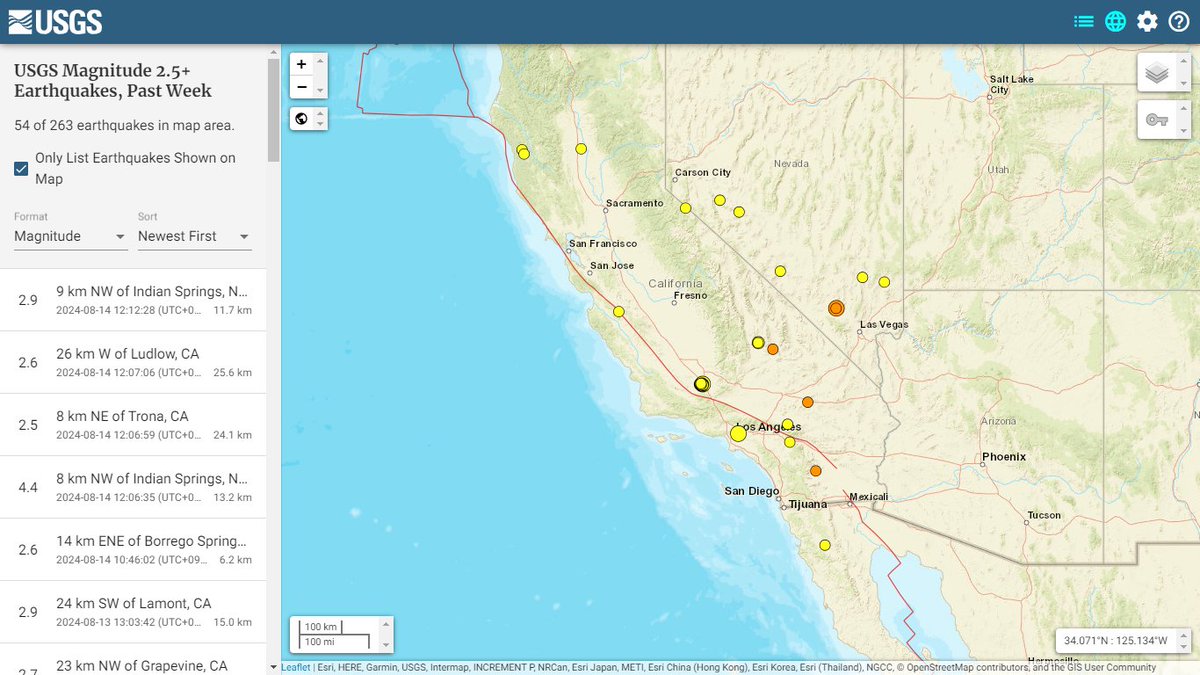Open the help question mark icon
The image size is (1200, 675).
tap(1178, 21)
